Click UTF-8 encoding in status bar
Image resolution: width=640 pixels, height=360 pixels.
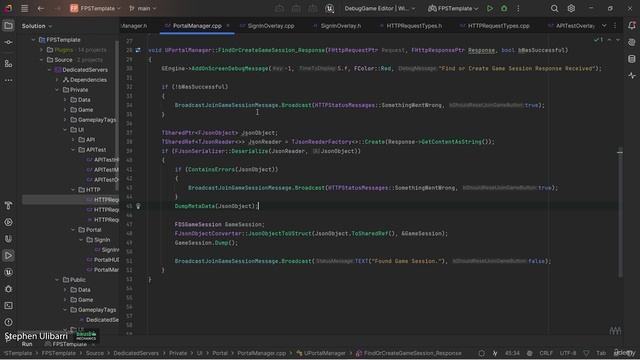click(x=568, y=353)
